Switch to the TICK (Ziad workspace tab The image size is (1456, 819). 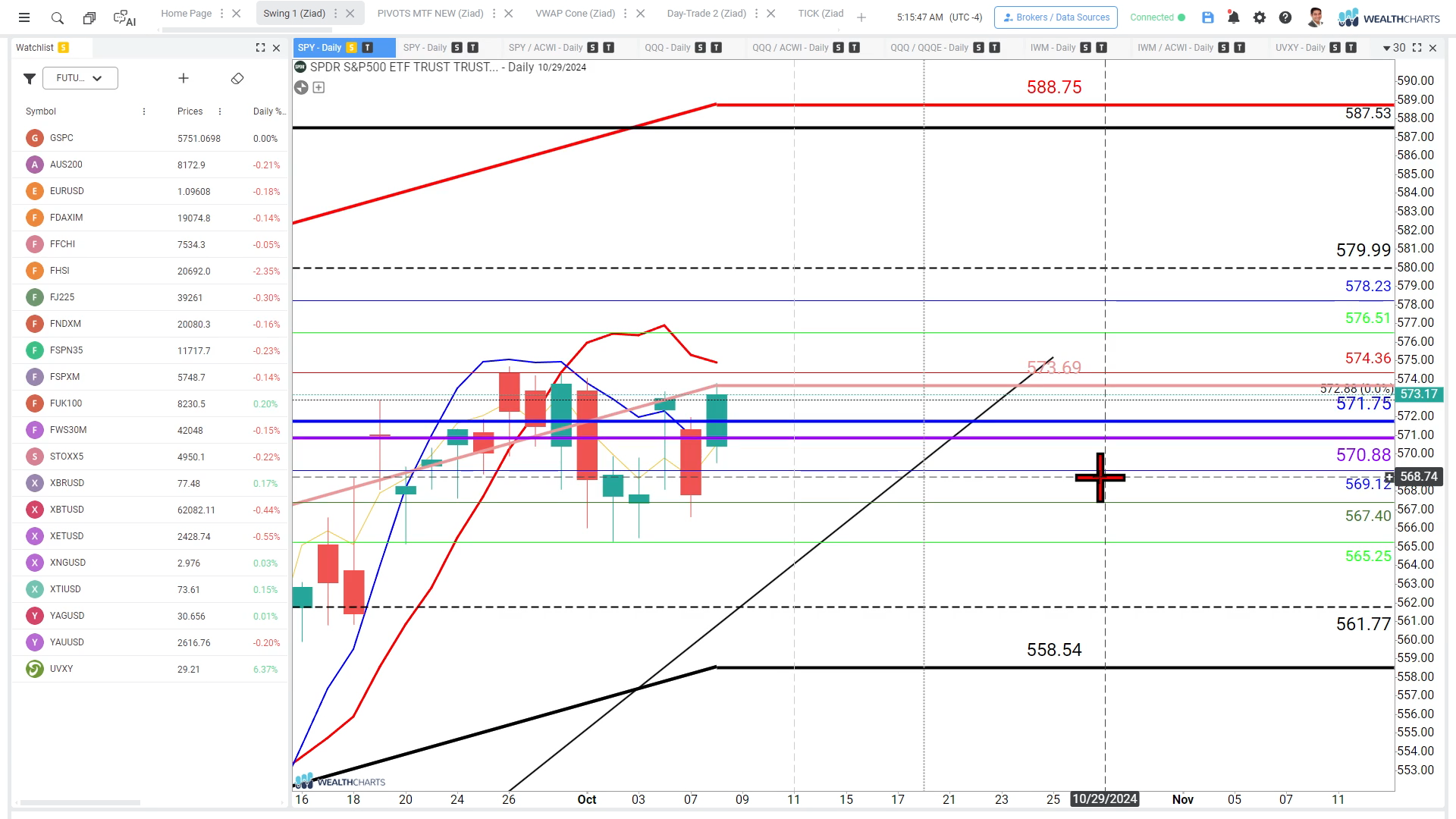(x=821, y=14)
